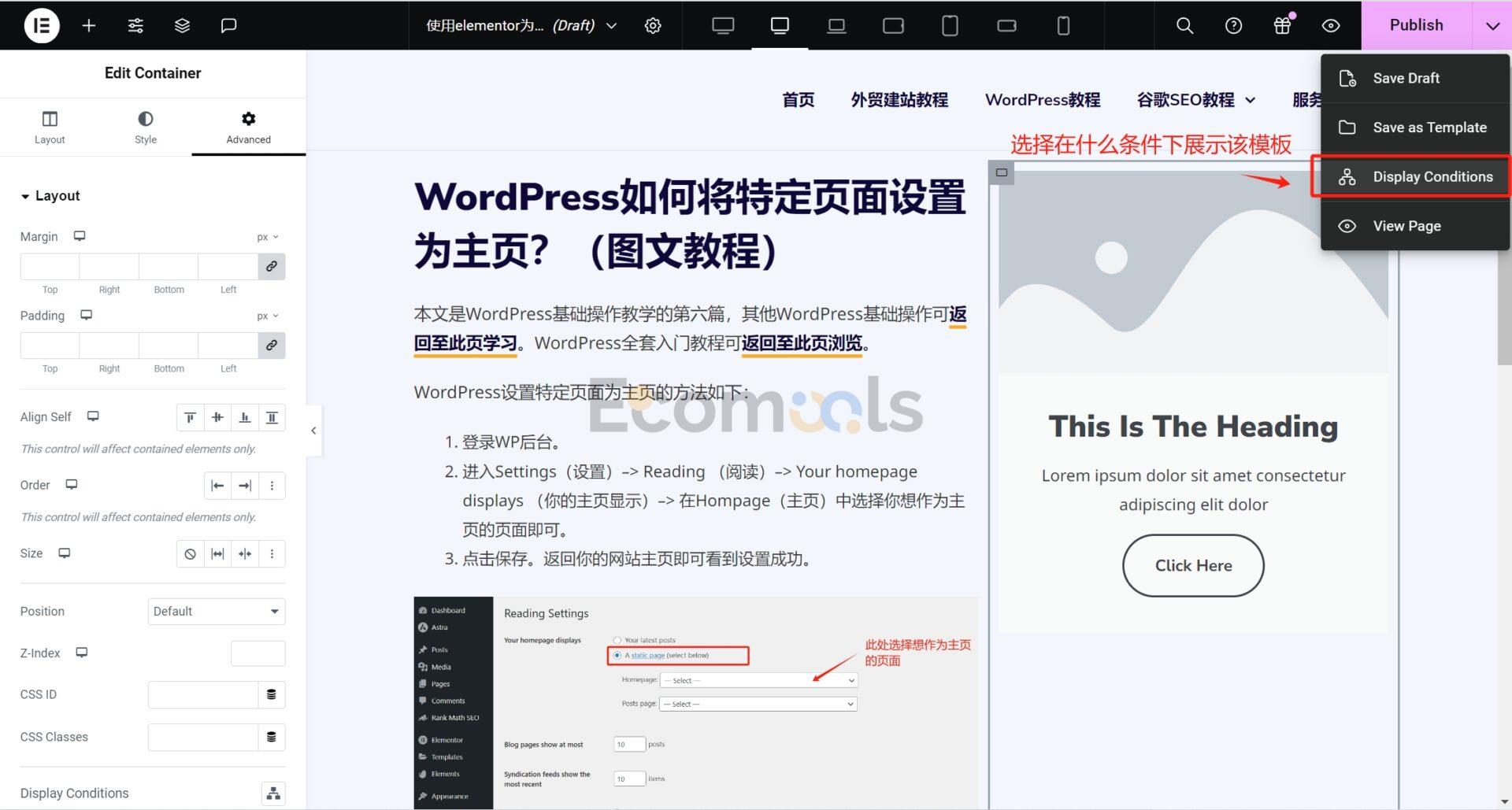The height and width of the screenshot is (810, 1512).
Task: Toggle Margin linked values icon
Action: [x=272, y=266]
